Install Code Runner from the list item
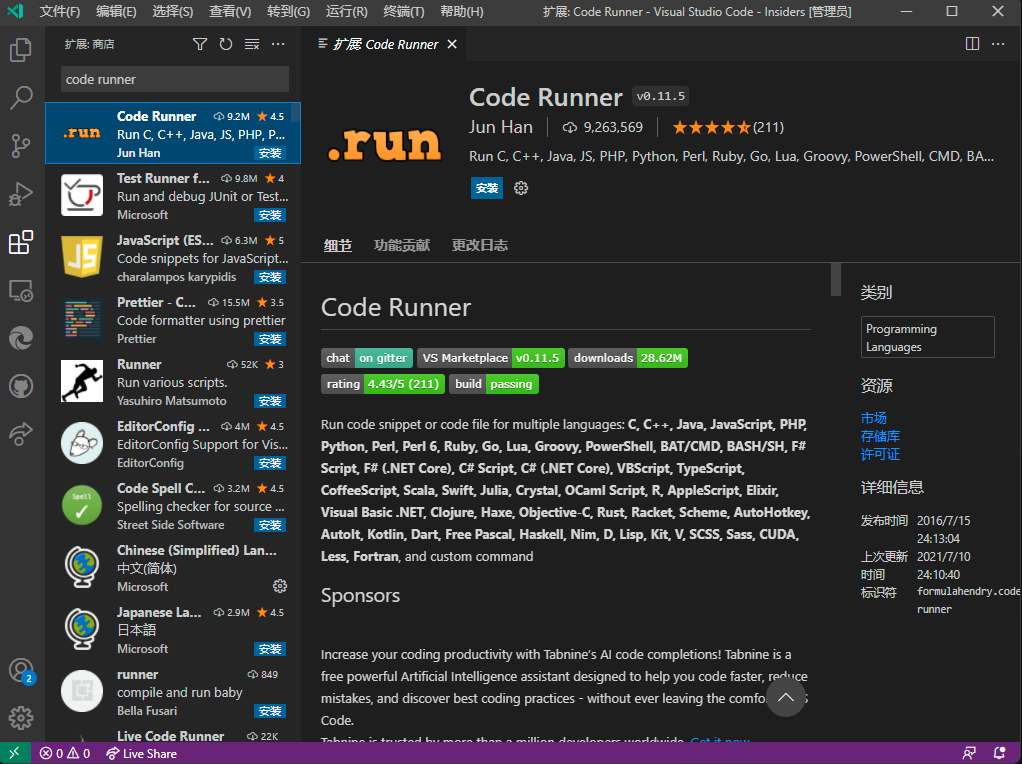This screenshot has width=1022, height=764. click(270, 153)
